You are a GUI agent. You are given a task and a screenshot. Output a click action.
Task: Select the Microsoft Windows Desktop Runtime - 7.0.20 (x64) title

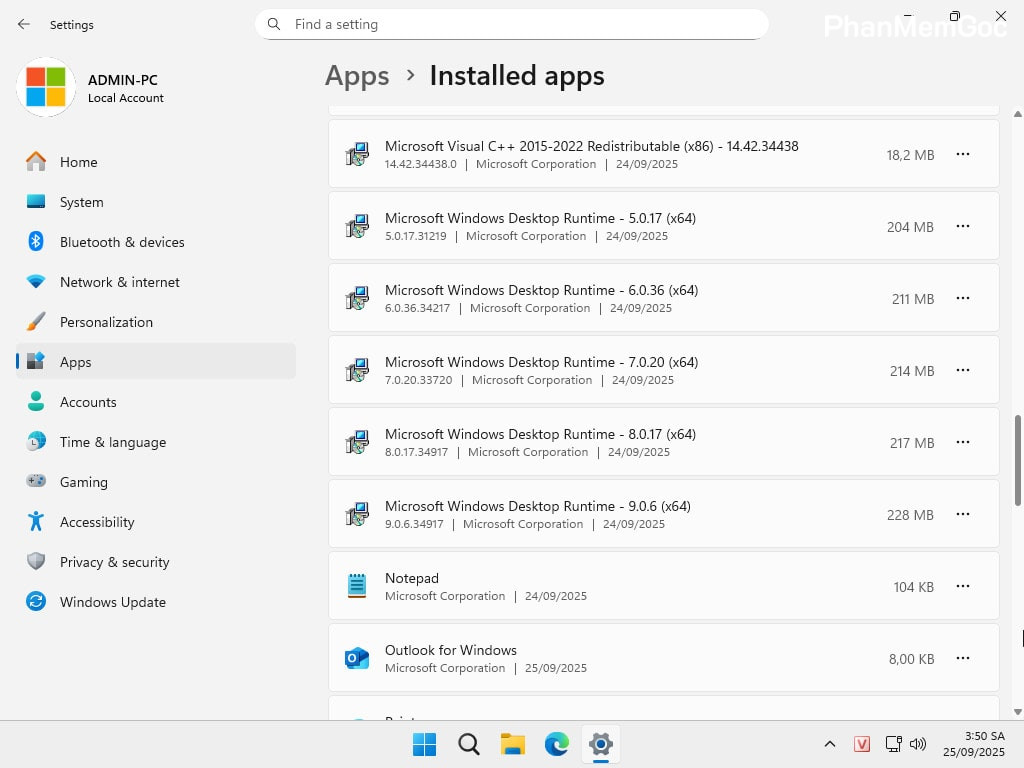pos(541,362)
